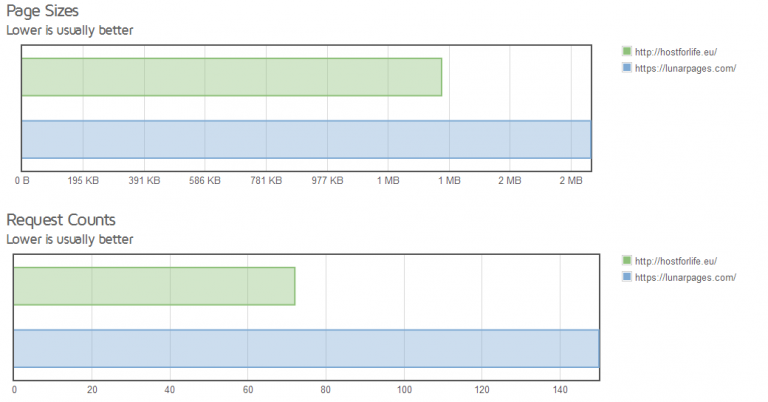Open lunarpages.com link in Page Sizes legend
The width and height of the screenshot is (768, 402).
tap(685, 68)
